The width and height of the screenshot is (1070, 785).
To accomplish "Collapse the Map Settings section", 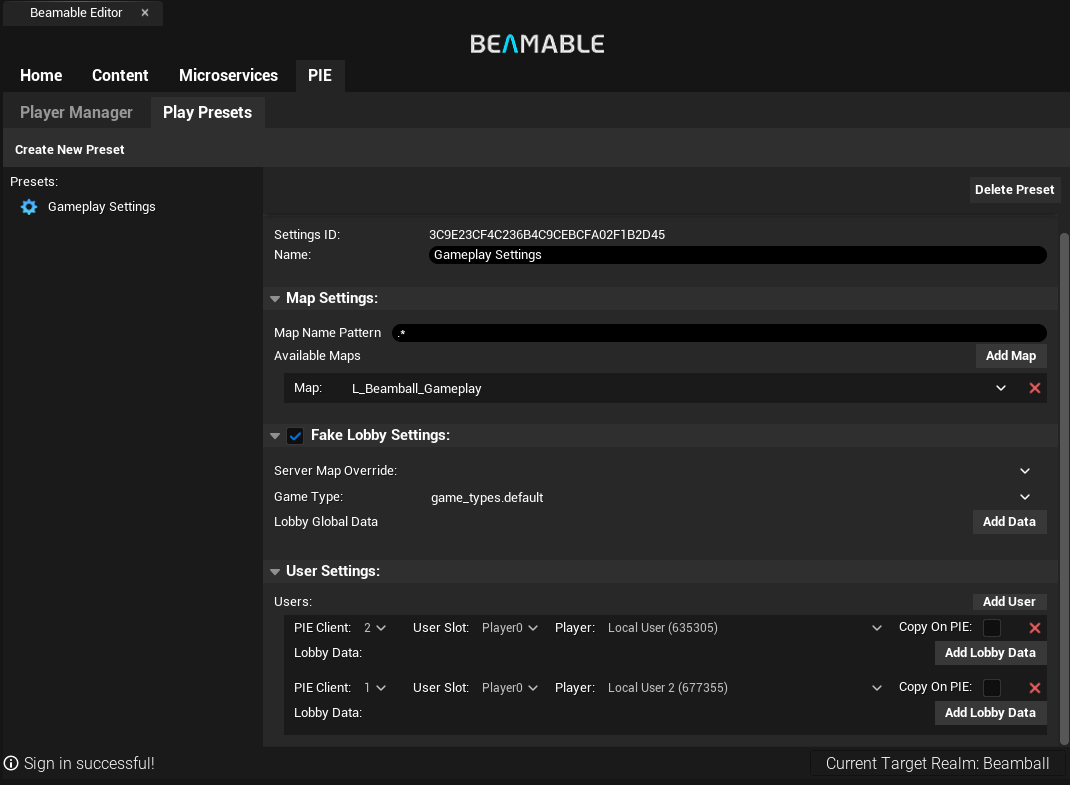I will (275, 299).
